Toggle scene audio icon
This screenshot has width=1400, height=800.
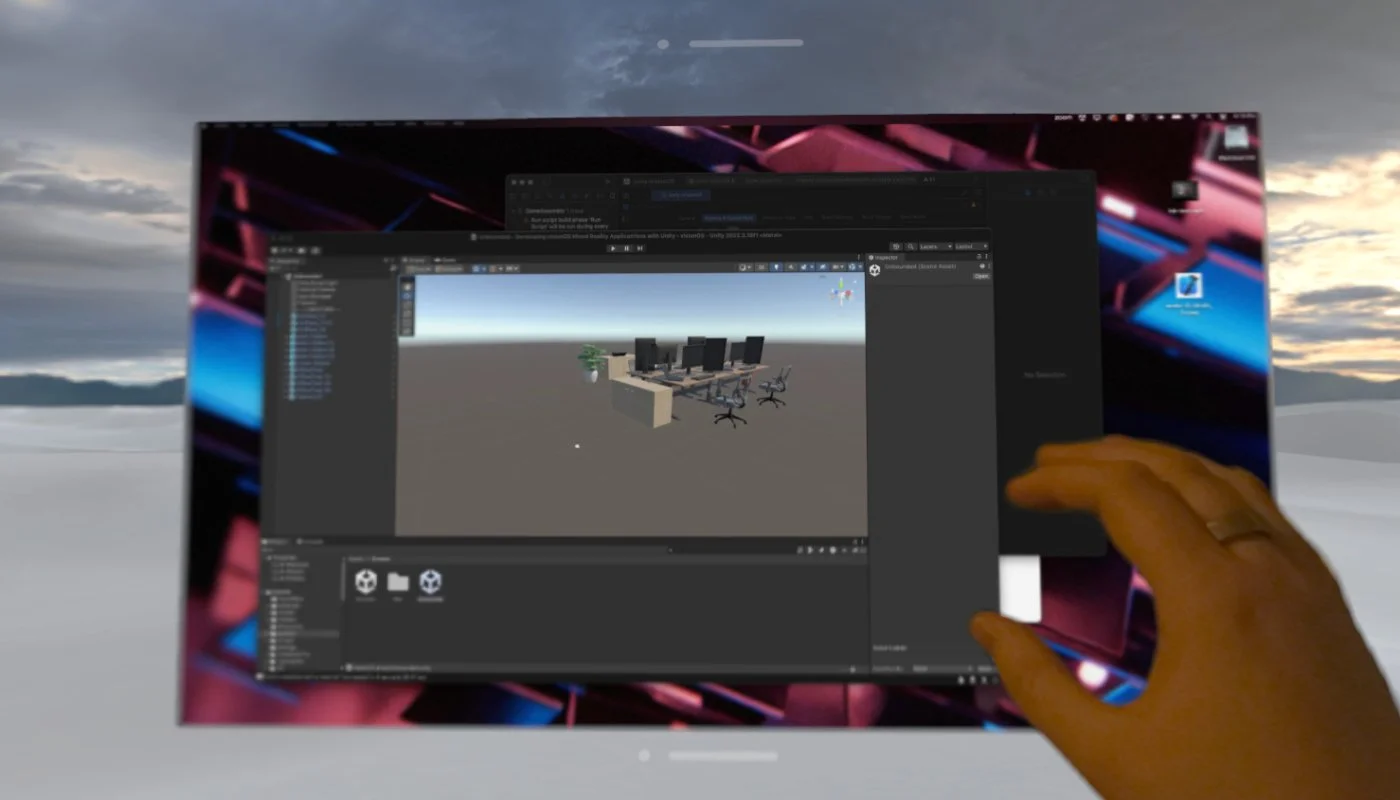pyautogui.click(x=791, y=268)
